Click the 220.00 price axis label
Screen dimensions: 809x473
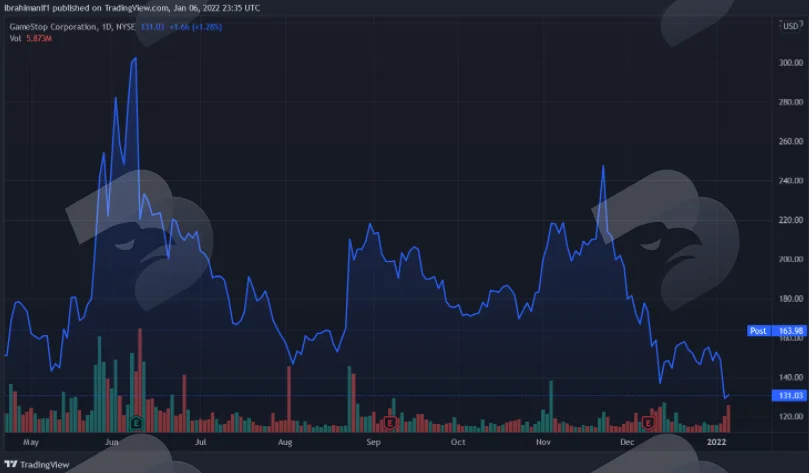coord(790,220)
